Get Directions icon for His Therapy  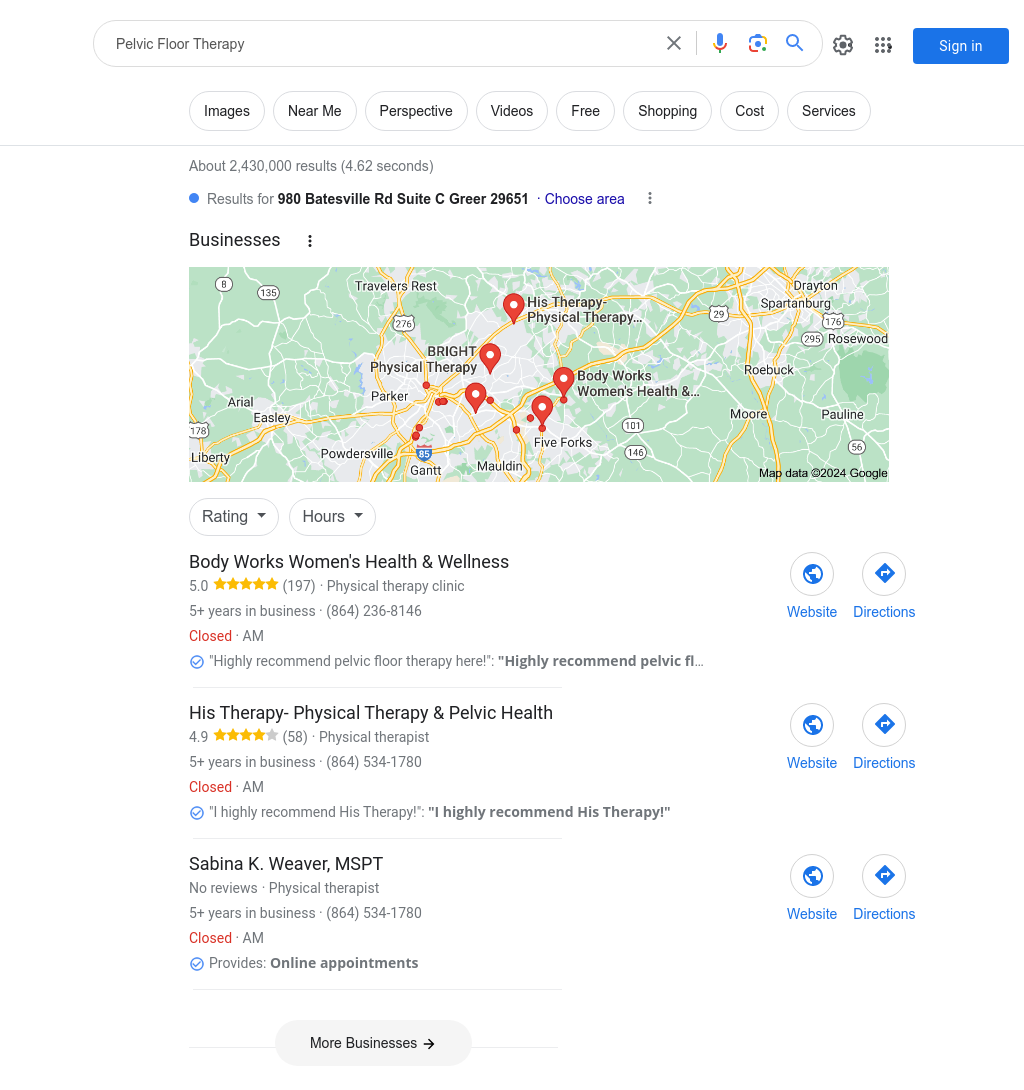pos(884,724)
